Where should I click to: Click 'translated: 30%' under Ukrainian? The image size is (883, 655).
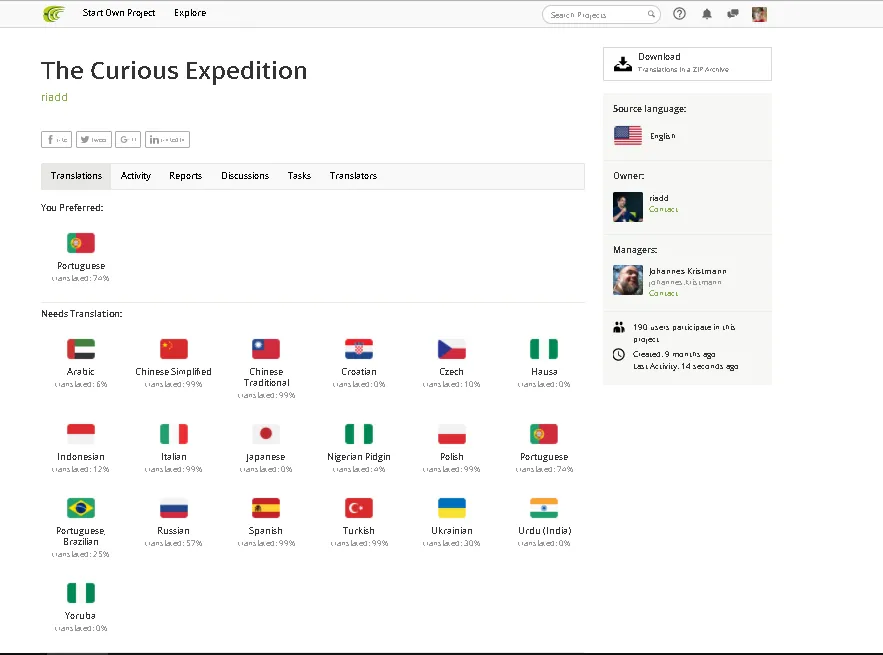[452, 543]
